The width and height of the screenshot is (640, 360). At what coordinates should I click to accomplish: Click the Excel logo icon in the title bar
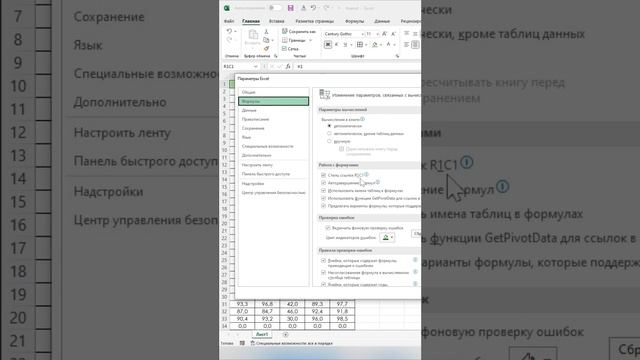coord(227,8)
